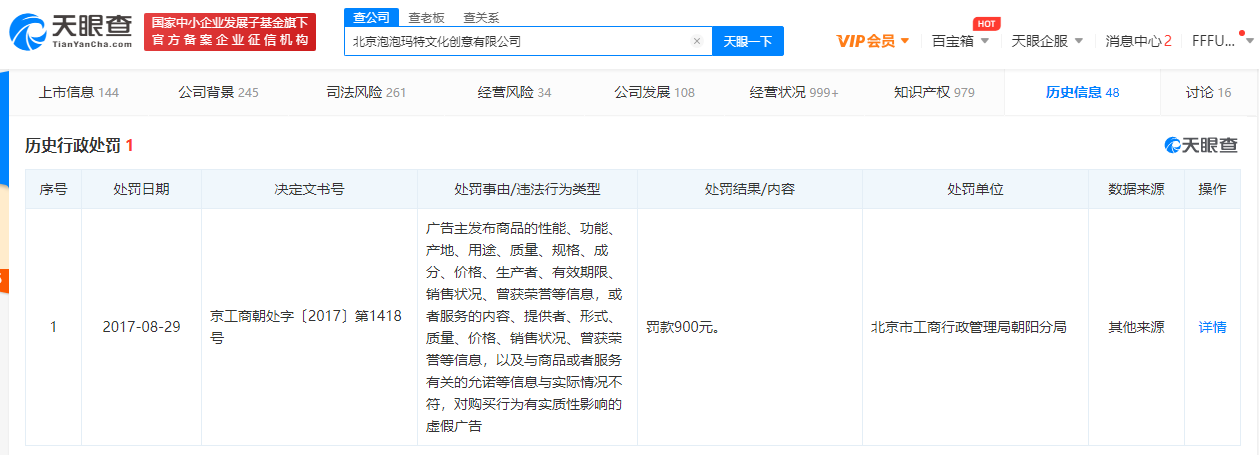Screen dimensions: 1259x455
Task: Select 北京市工商行政管理局朝阳分局 cell
Action: (x=975, y=327)
